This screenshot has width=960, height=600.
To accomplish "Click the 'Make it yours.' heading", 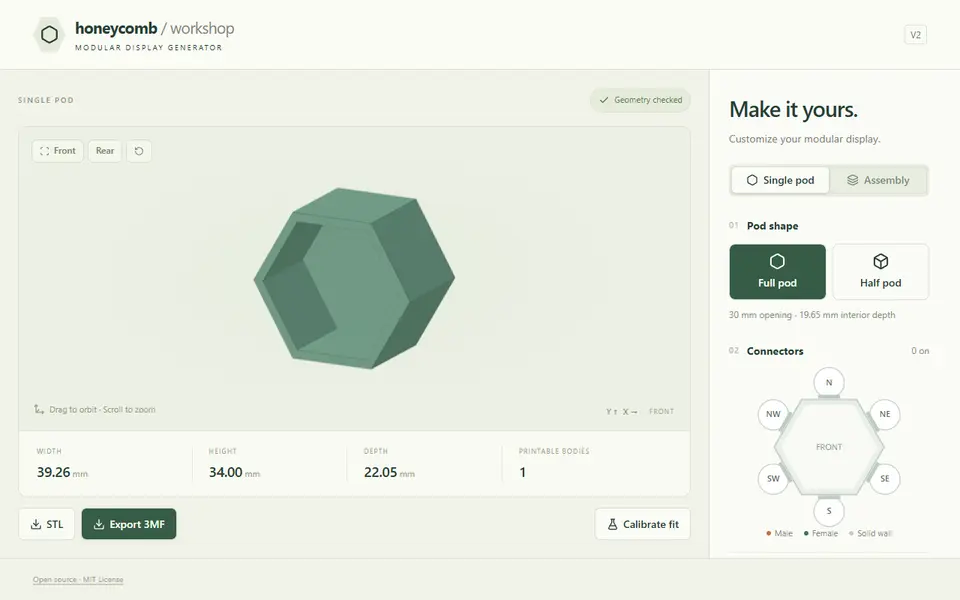I will 793,110.
